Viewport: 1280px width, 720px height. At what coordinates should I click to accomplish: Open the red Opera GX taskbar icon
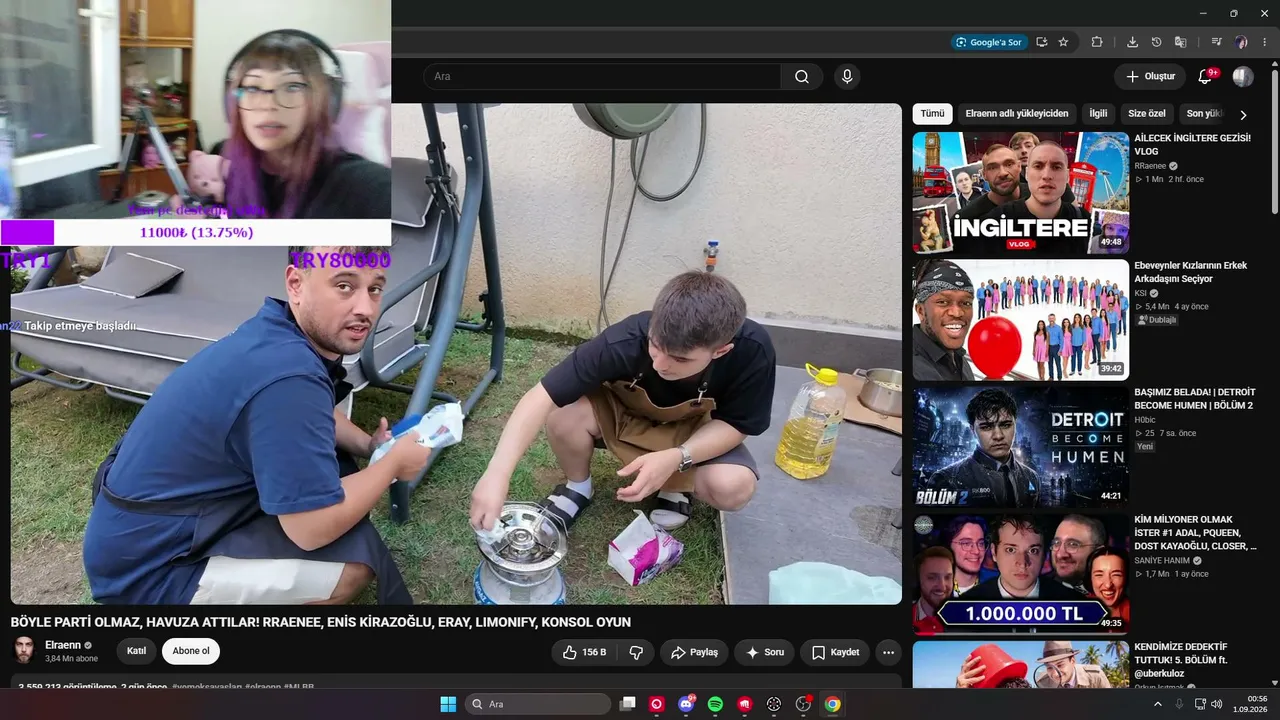(x=657, y=704)
